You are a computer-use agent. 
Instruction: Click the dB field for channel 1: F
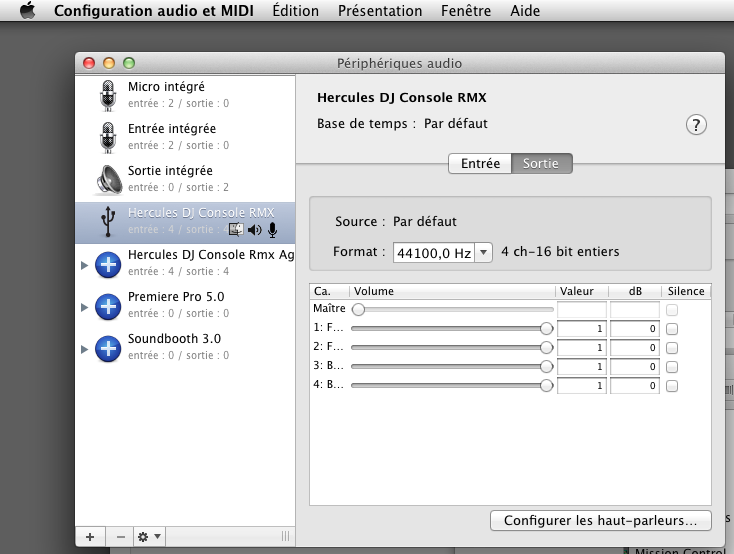(x=635, y=329)
